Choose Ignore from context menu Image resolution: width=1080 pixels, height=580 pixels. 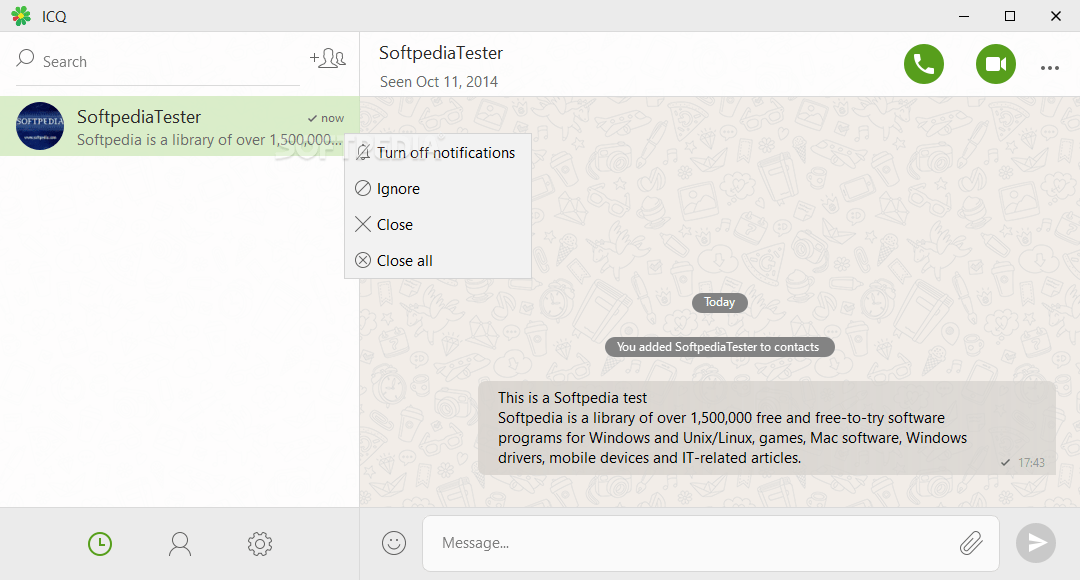pos(437,189)
